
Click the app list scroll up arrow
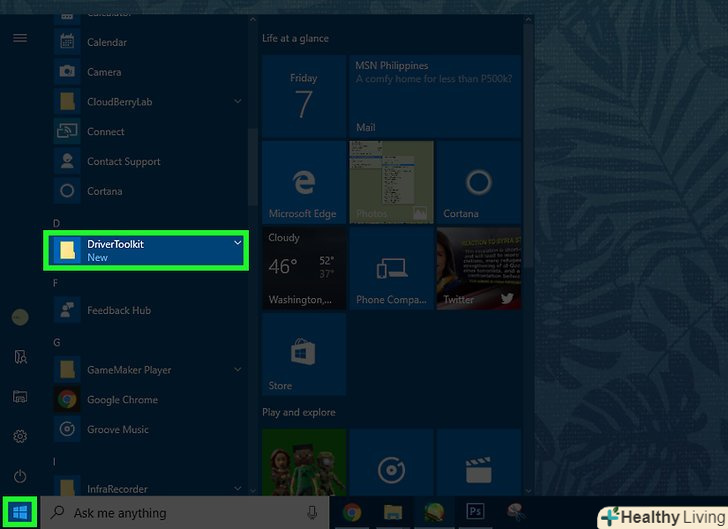(x=253, y=20)
